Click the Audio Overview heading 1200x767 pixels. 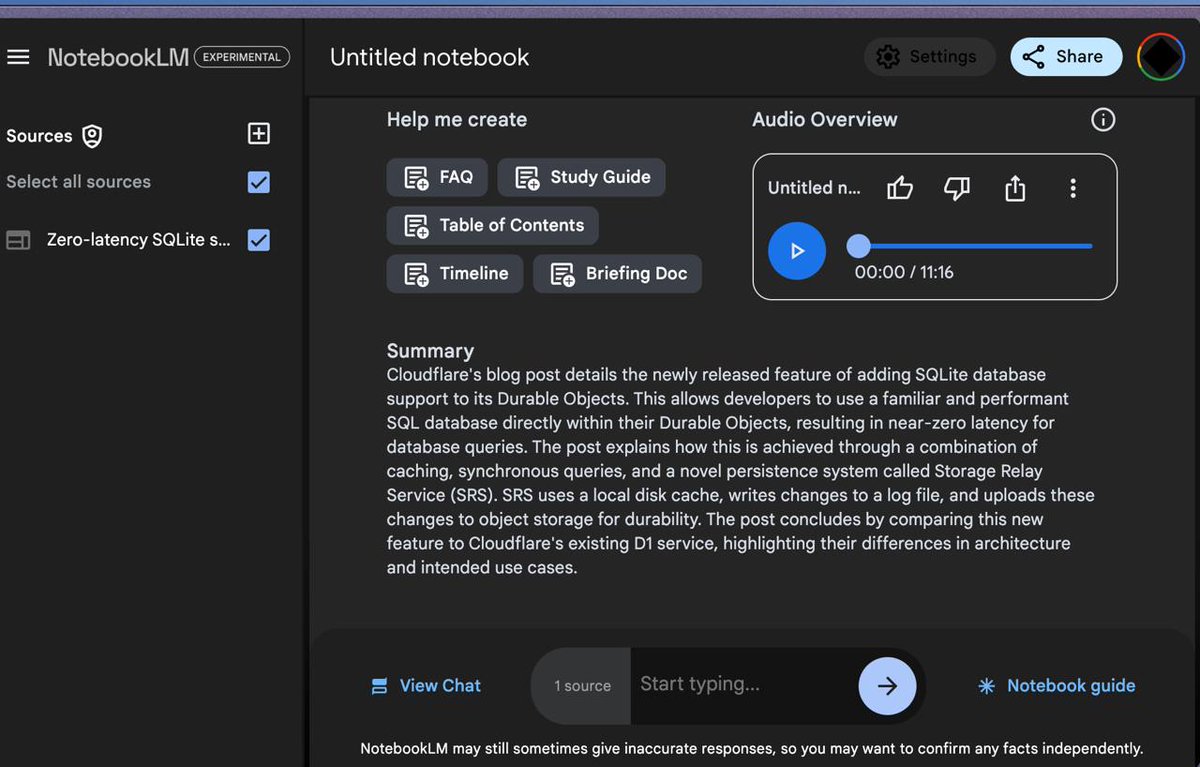pos(825,120)
